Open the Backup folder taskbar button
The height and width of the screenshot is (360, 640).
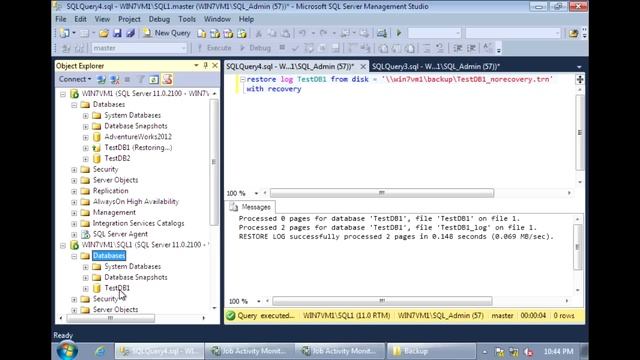tap(431, 351)
